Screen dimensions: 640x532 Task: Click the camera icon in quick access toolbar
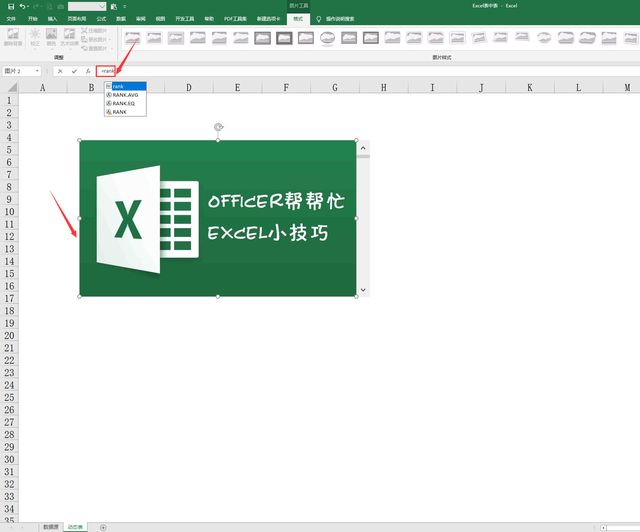[60, 7]
